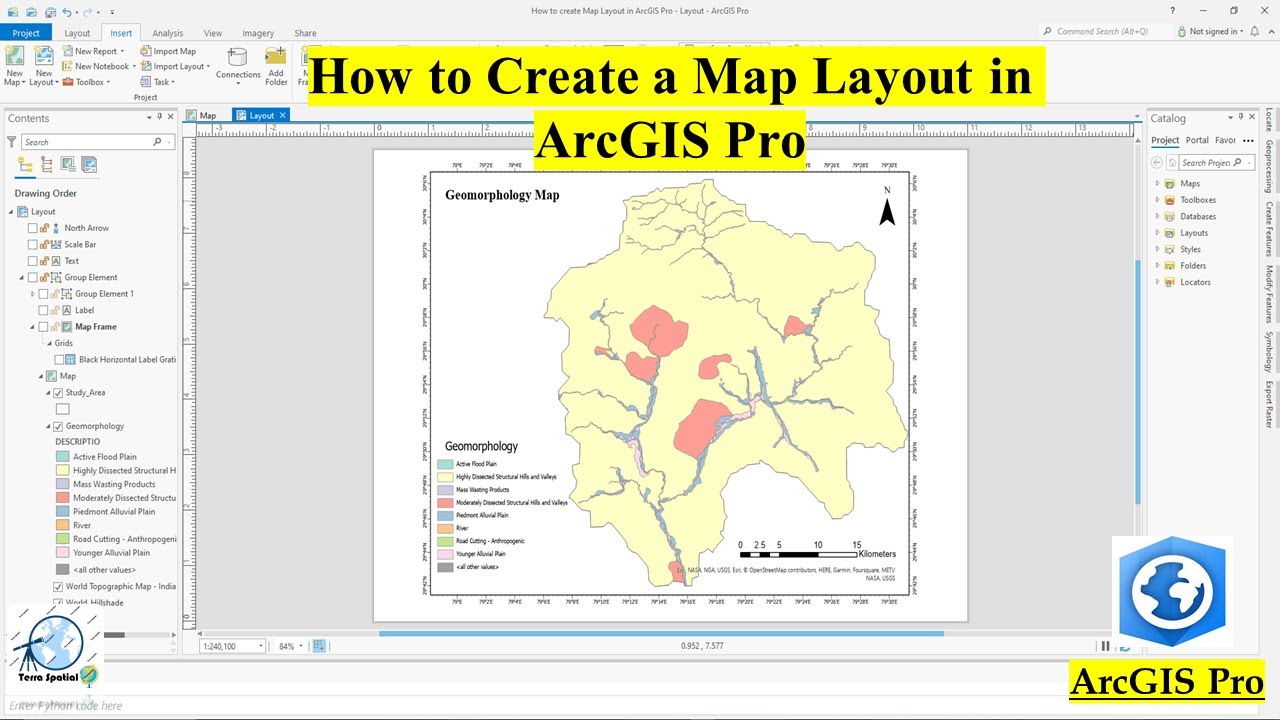The height and width of the screenshot is (720, 1280).
Task: Click the Open Project icon in quick access toolbar
Action: pyautogui.click(x=32, y=11)
